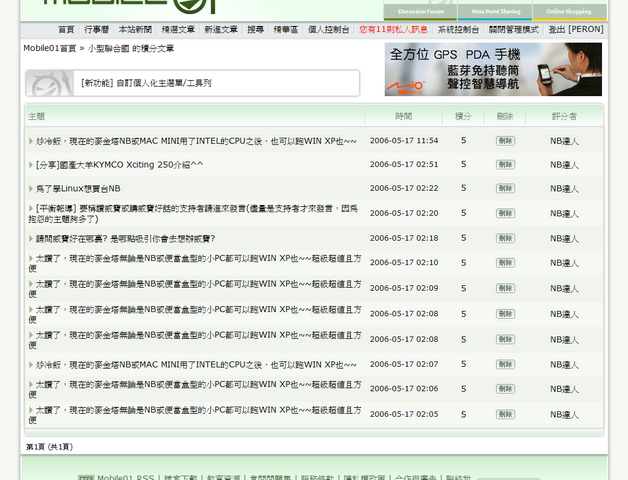Open the 自訂個人化主選單/工具列 new feature announcement

pos(146,83)
